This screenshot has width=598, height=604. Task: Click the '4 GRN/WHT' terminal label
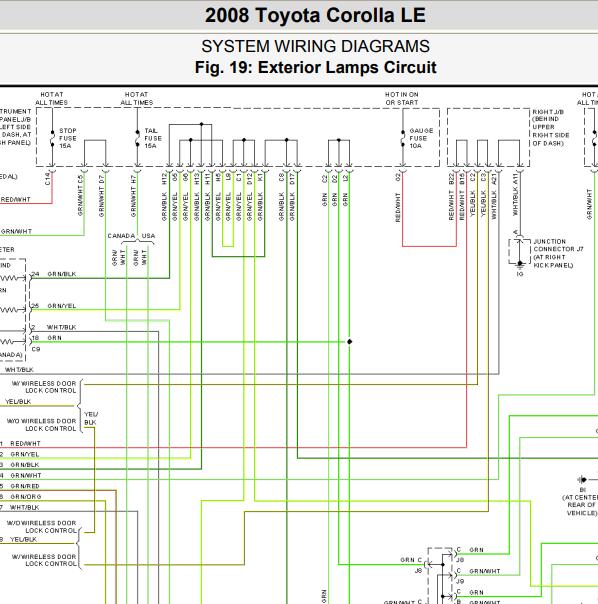point(20,476)
